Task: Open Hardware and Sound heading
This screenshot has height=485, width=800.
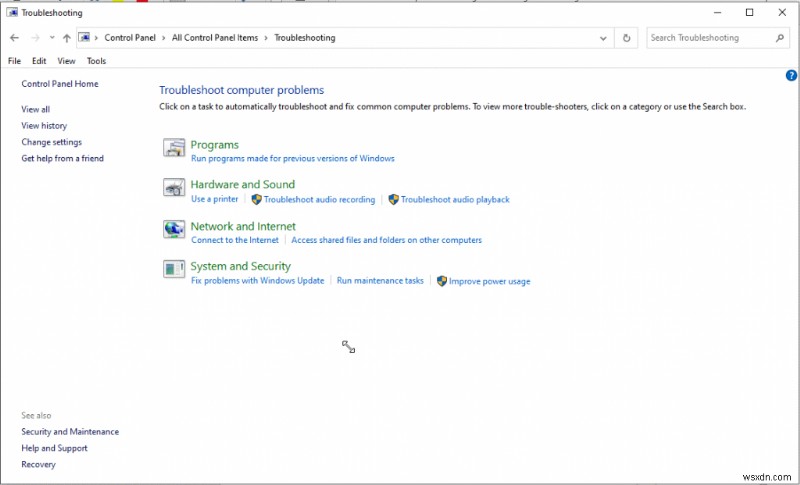Action: pyautogui.click(x=243, y=184)
